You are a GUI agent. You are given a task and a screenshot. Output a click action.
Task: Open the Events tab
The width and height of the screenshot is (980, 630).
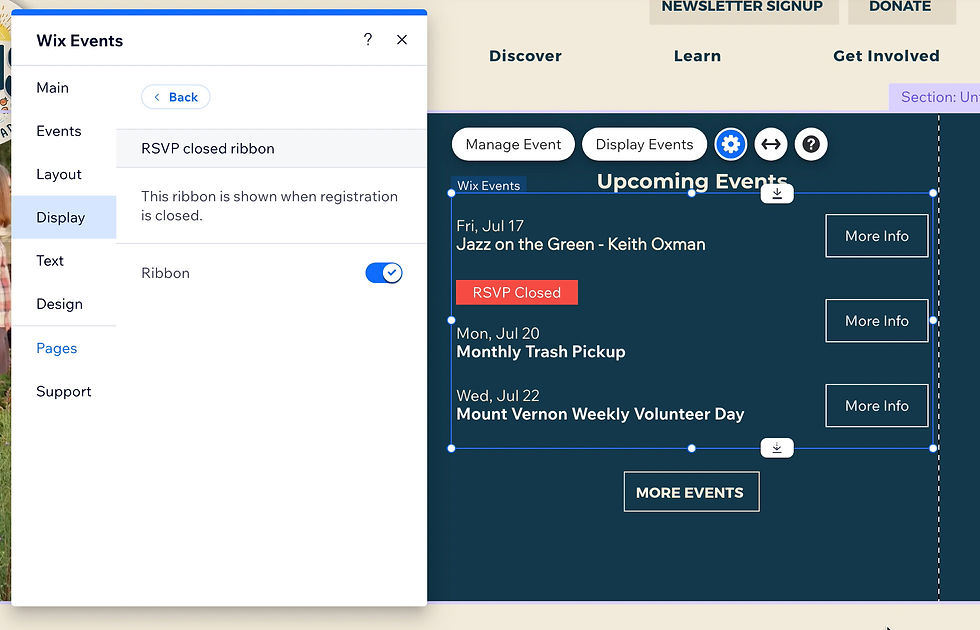coord(59,131)
